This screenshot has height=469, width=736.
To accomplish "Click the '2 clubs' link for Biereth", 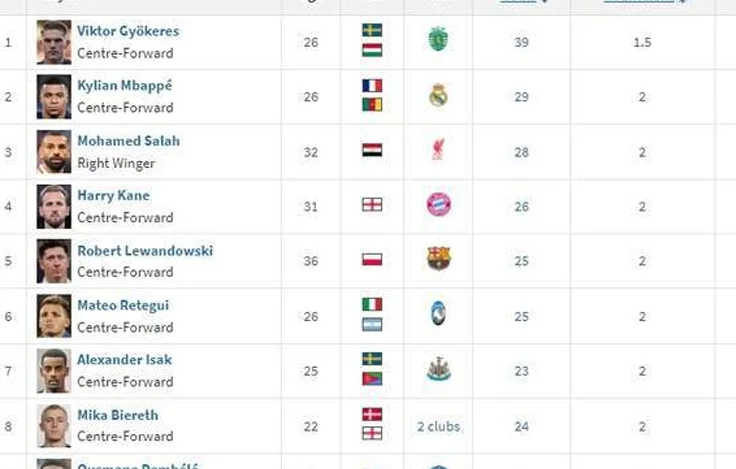I will tap(438, 426).
